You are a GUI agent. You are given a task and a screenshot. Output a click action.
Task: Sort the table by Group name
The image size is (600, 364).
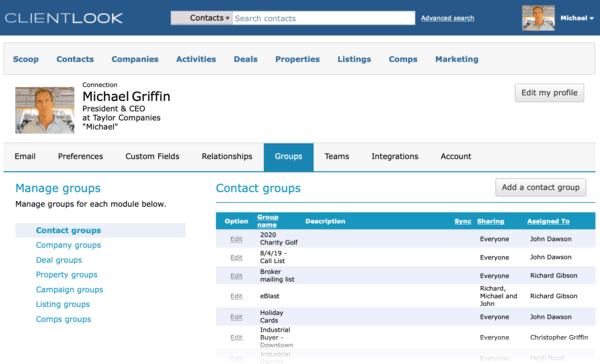point(267,221)
